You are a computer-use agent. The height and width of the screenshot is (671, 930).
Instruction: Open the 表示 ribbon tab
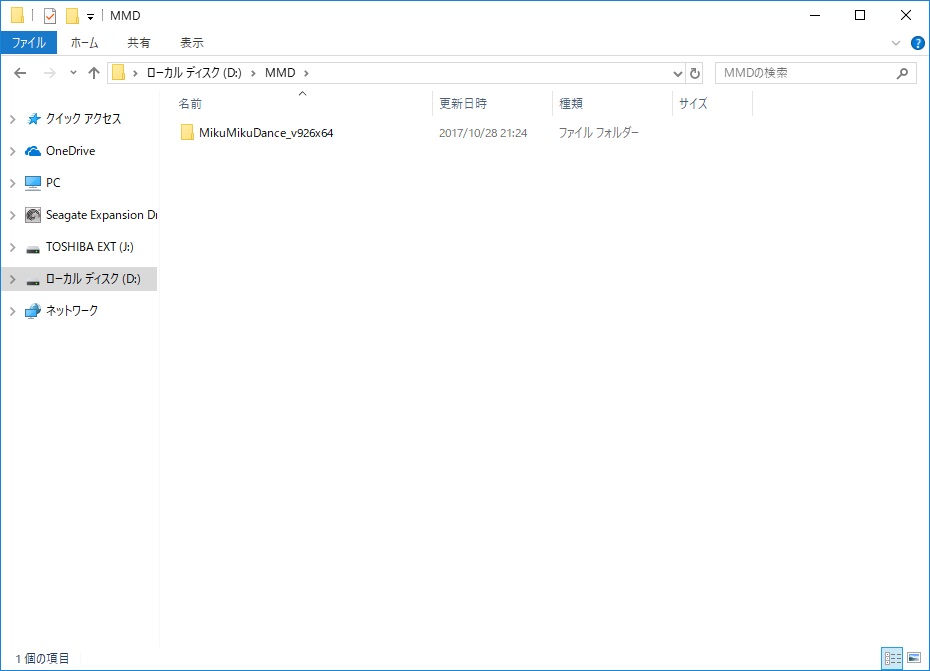[x=192, y=43]
